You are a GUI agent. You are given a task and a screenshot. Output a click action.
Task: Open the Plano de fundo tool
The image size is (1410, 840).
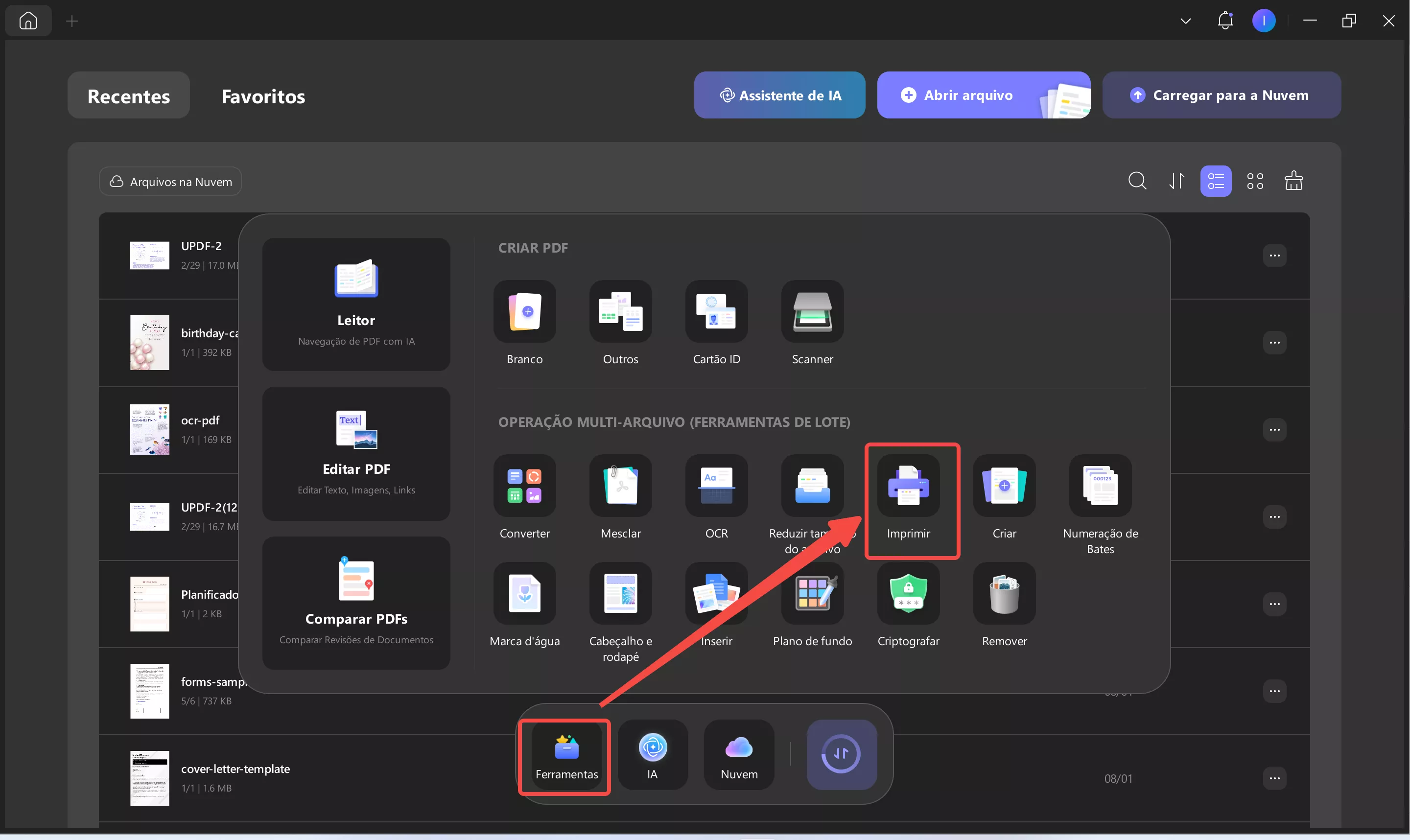[812, 593]
